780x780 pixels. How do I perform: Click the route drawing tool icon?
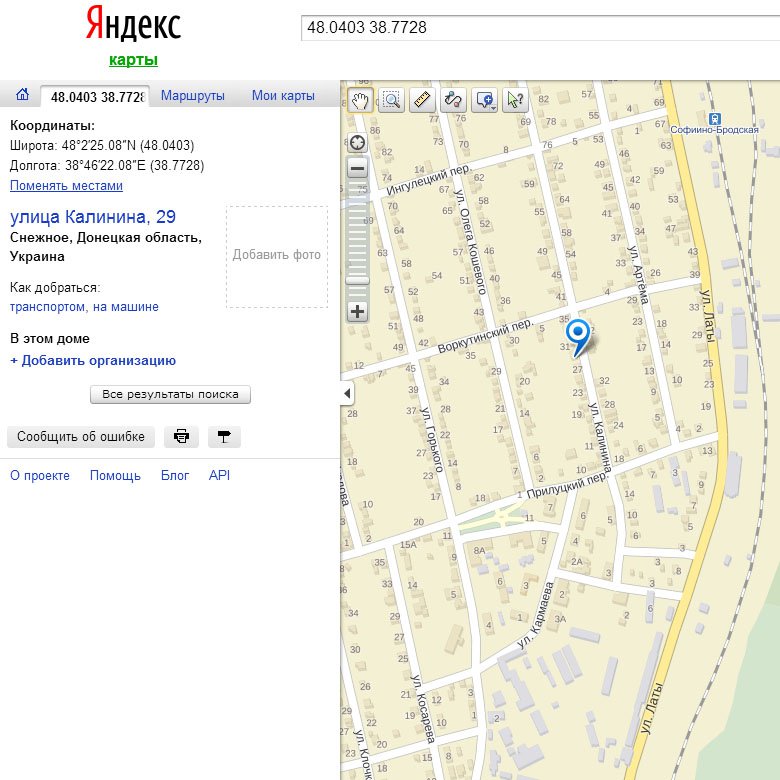(453, 99)
